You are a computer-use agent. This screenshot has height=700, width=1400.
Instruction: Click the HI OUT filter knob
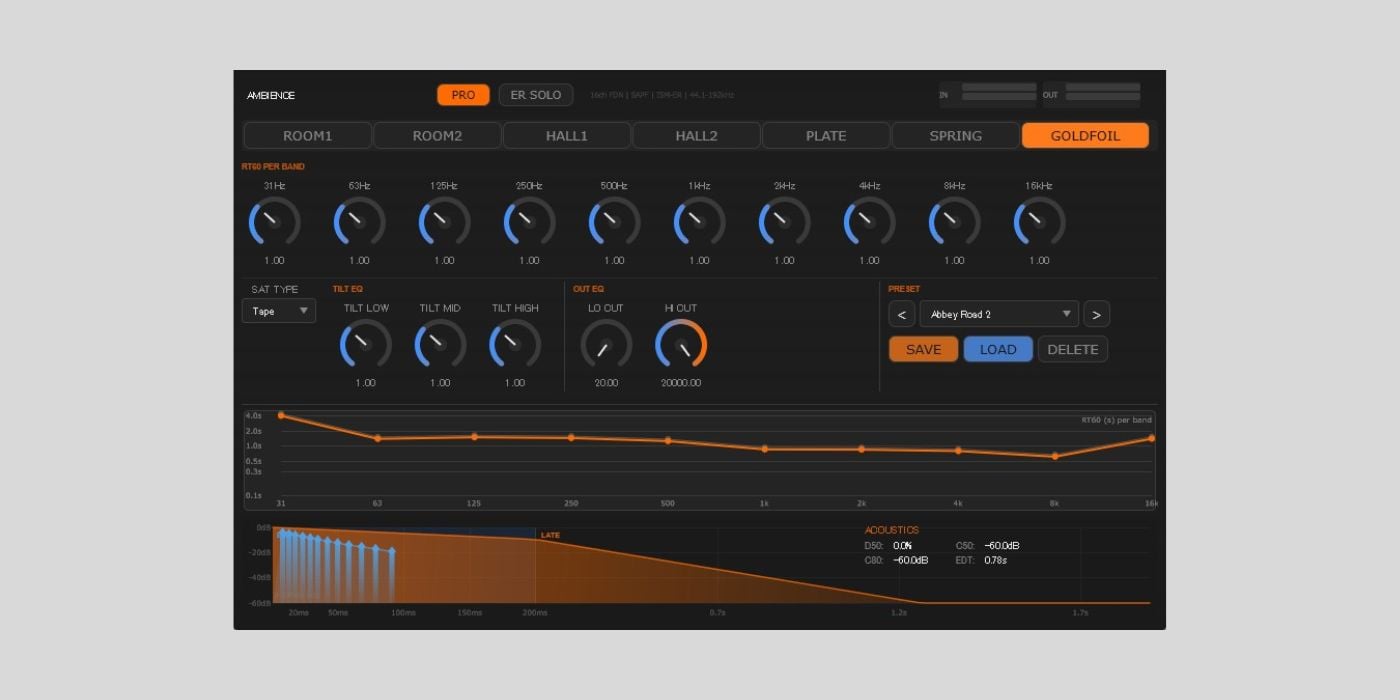(681, 344)
